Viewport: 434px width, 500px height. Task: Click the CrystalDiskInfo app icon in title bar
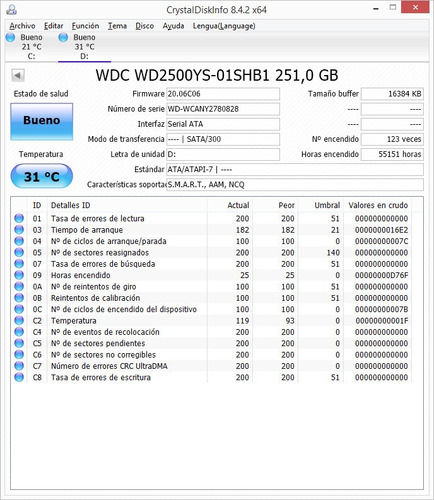(12, 9)
